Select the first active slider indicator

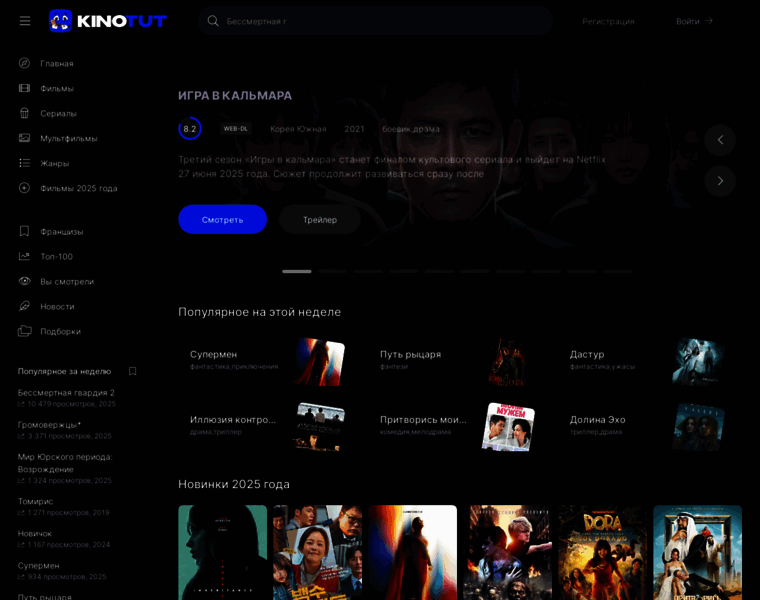(x=297, y=271)
